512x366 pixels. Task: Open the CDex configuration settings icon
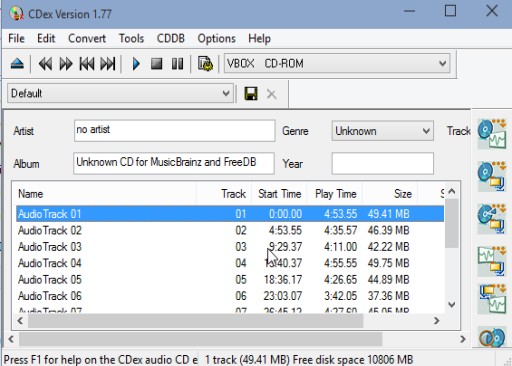coord(205,64)
